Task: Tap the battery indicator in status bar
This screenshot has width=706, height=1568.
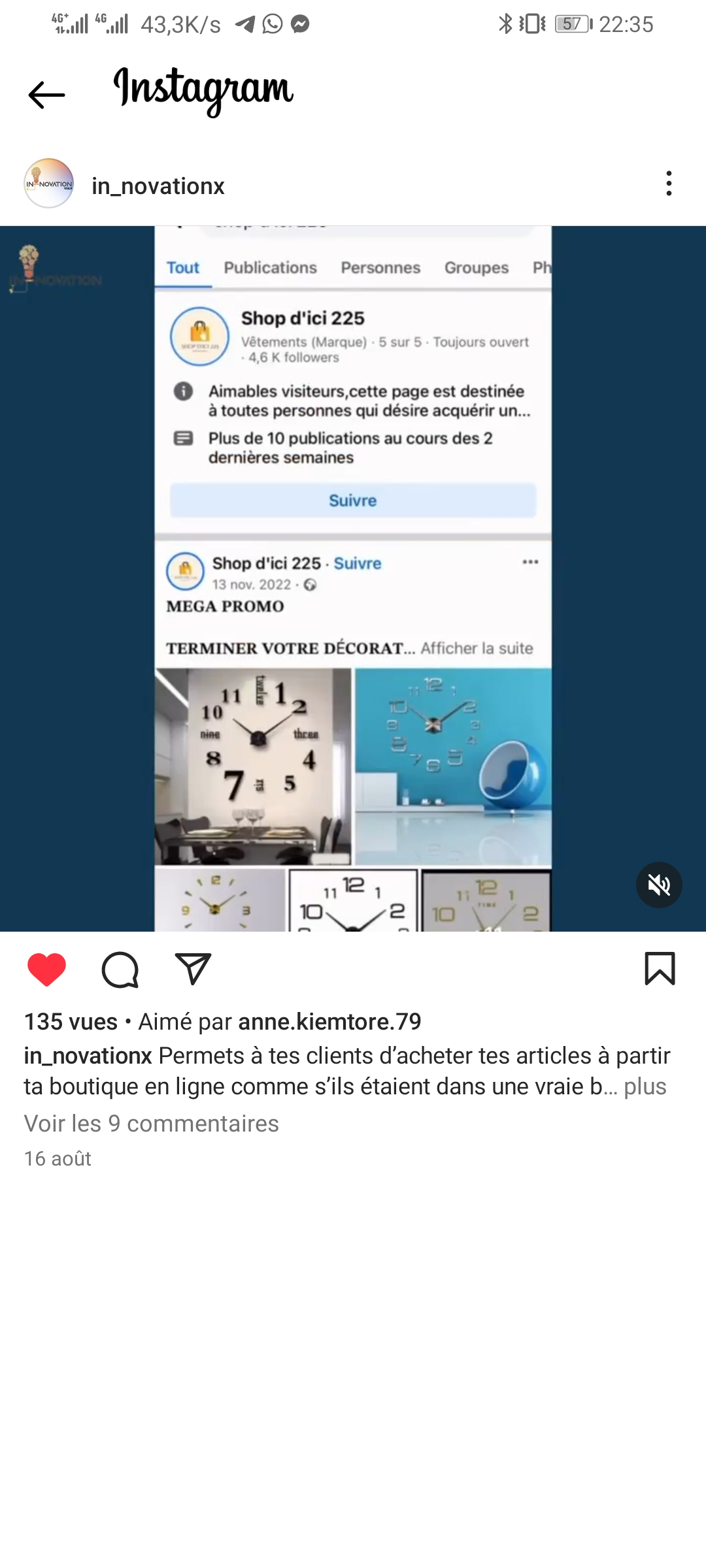Action: [x=573, y=24]
